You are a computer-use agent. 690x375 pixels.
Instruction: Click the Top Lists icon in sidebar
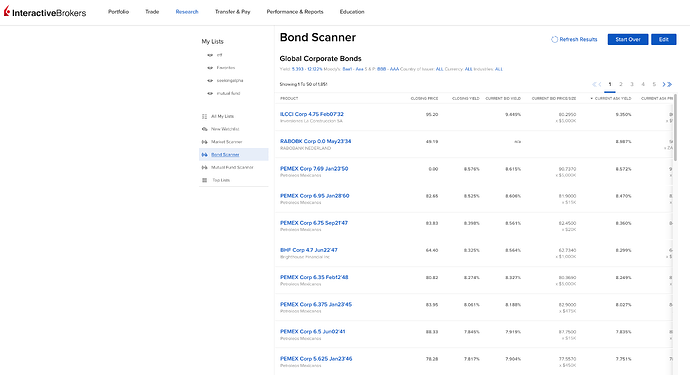click(x=204, y=180)
